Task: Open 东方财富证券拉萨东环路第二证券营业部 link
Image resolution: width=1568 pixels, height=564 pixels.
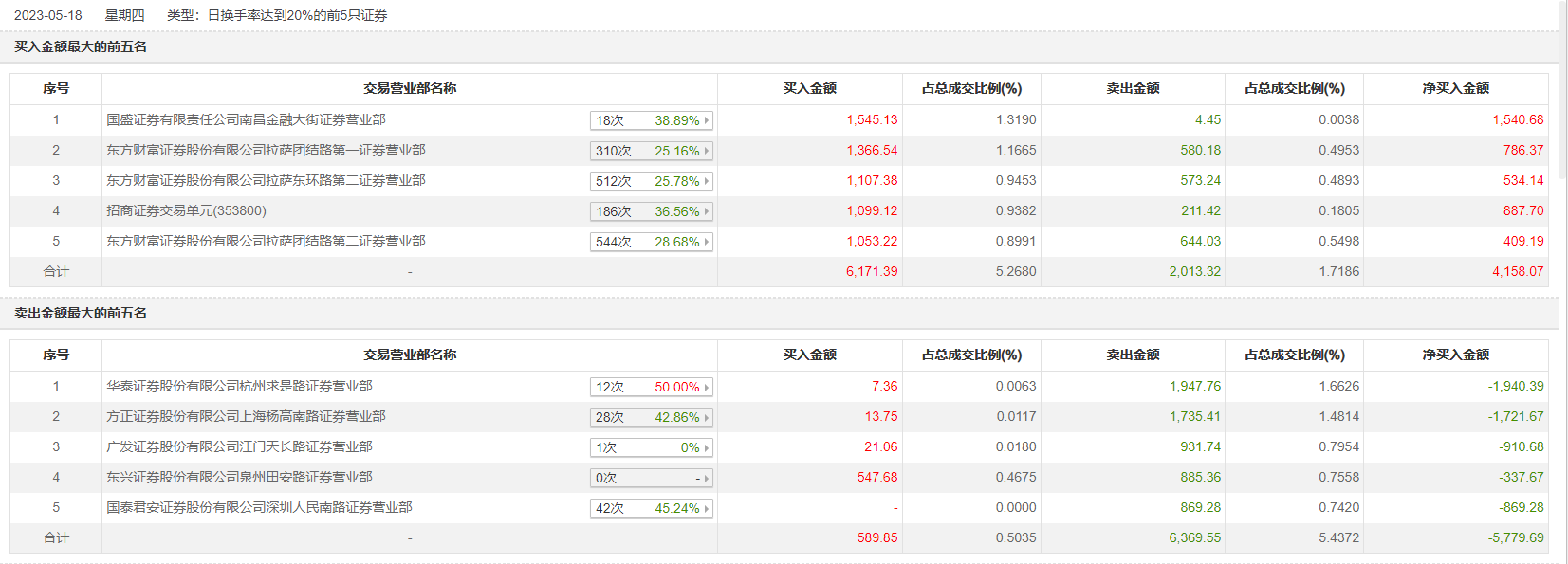Action: pos(266,180)
